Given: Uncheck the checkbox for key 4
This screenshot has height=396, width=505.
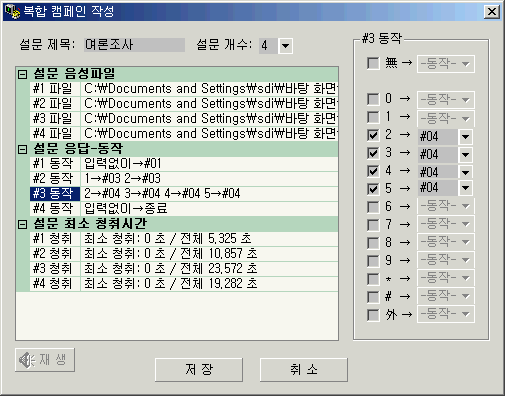Looking at the screenshot, I should coord(373,171).
